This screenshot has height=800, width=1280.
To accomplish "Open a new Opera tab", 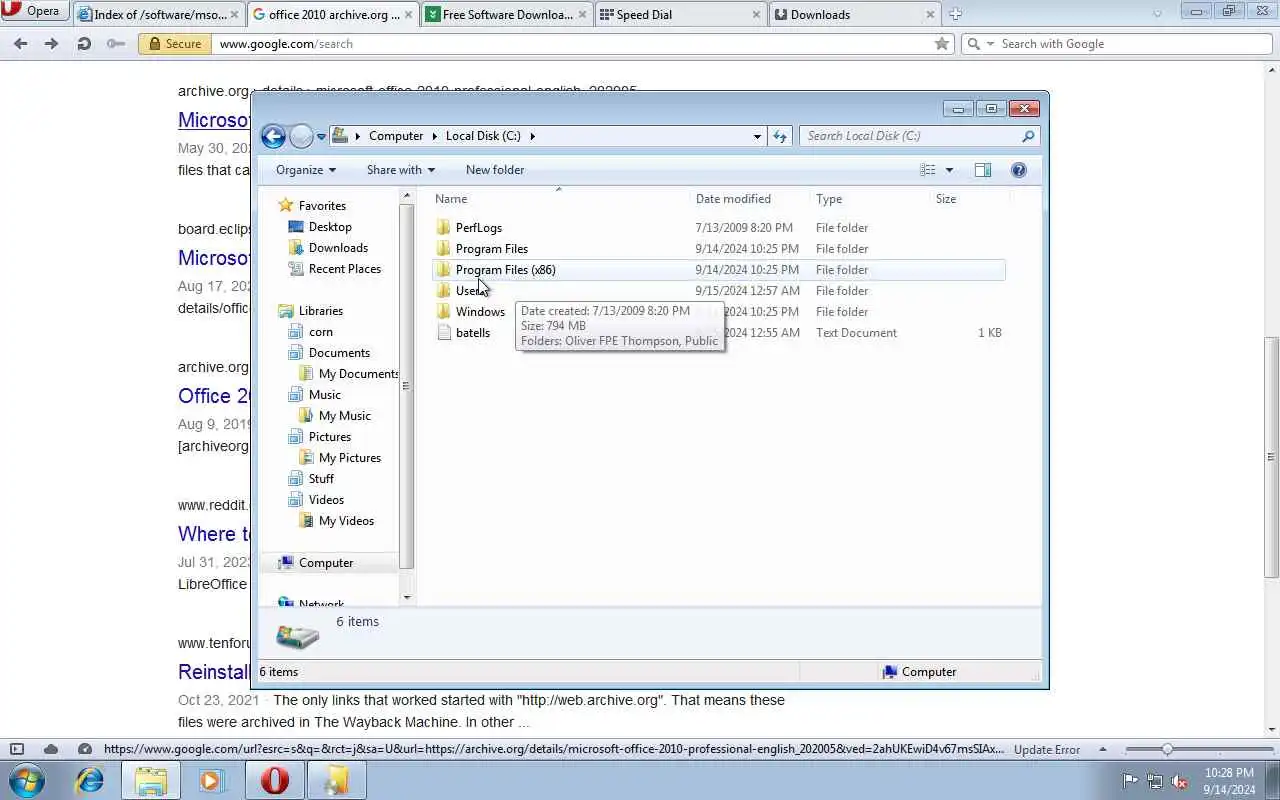I will (x=955, y=14).
